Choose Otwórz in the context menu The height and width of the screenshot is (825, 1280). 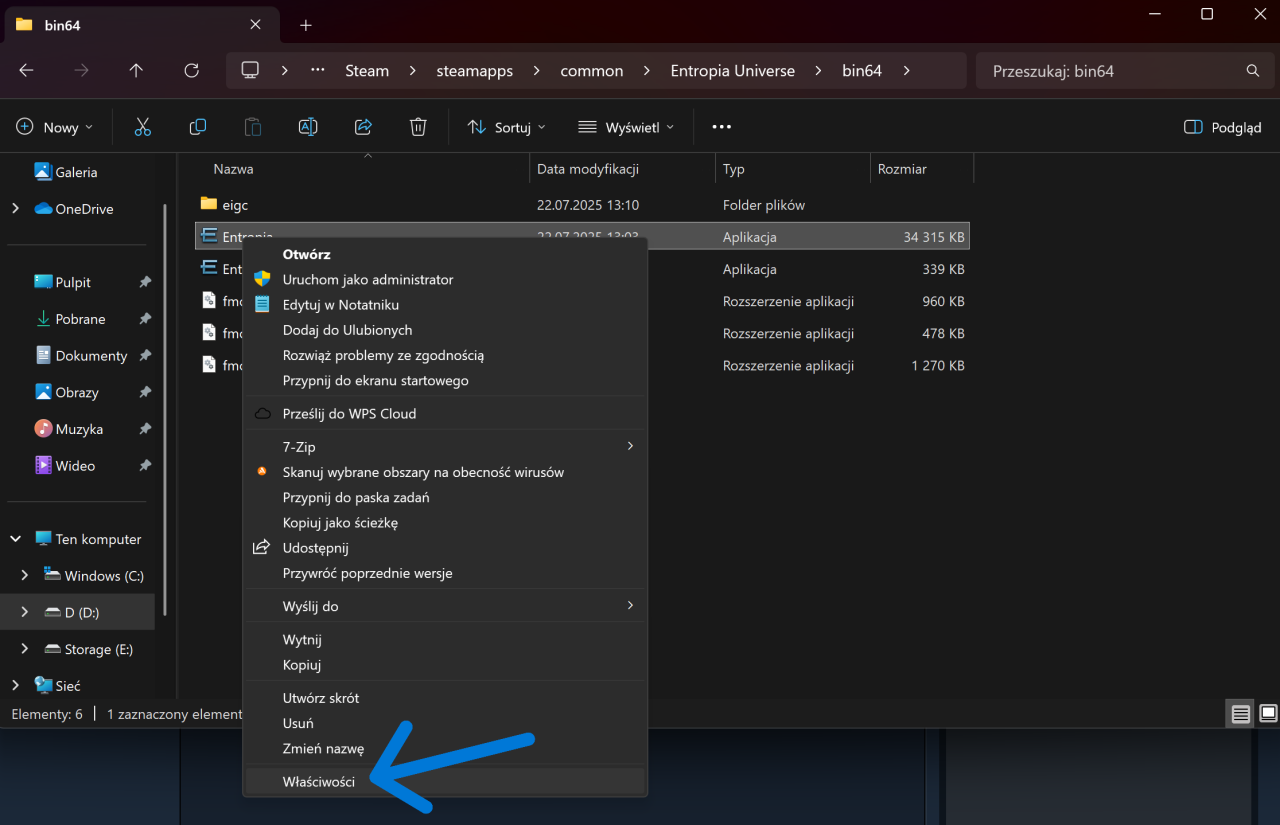(x=446, y=254)
